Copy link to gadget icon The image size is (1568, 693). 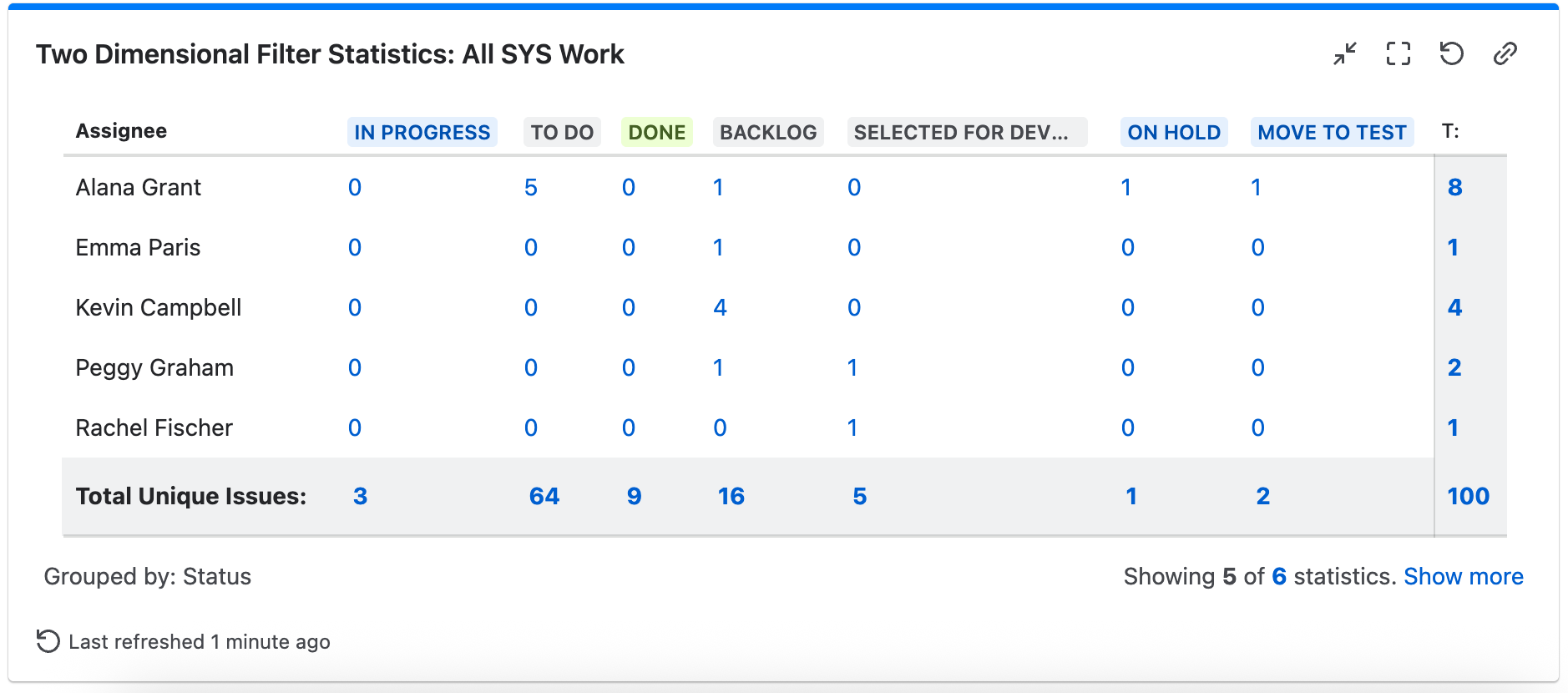(1505, 54)
